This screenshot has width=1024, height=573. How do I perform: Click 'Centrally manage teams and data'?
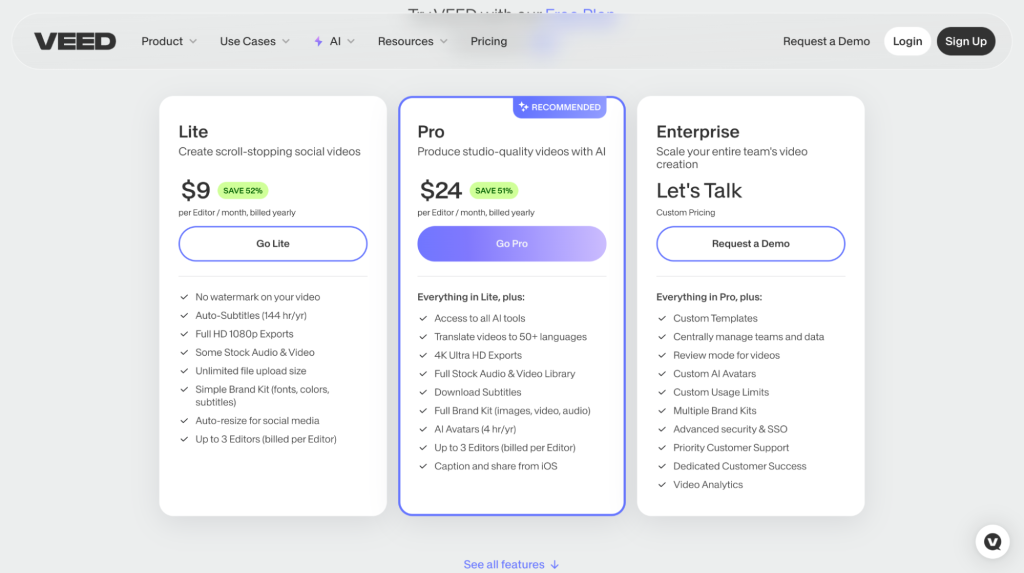coord(748,337)
